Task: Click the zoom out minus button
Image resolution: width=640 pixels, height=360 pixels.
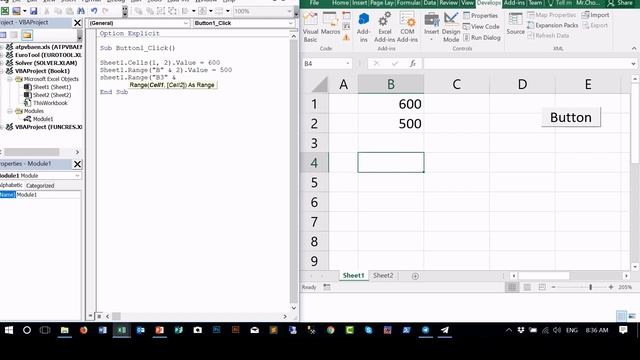Action: (x=553, y=287)
